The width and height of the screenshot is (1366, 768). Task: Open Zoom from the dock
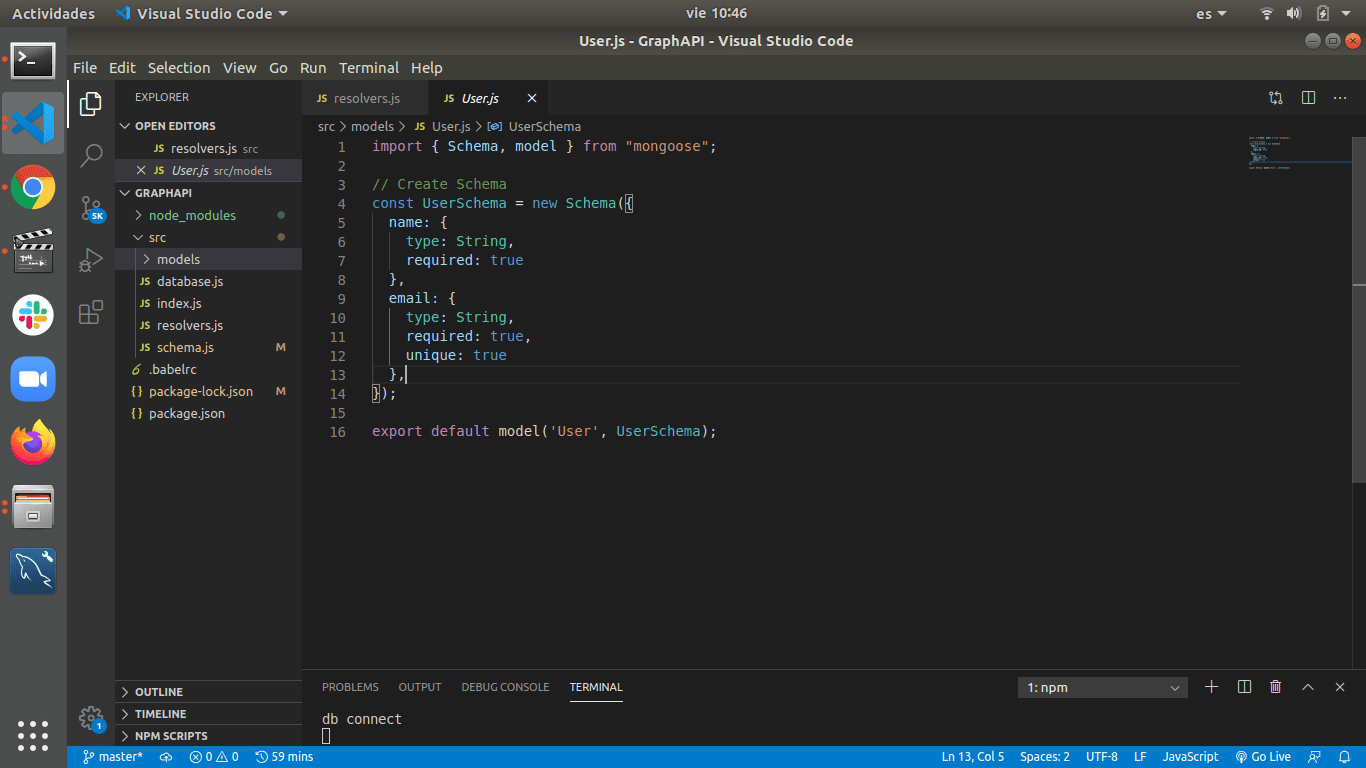(x=33, y=379)
